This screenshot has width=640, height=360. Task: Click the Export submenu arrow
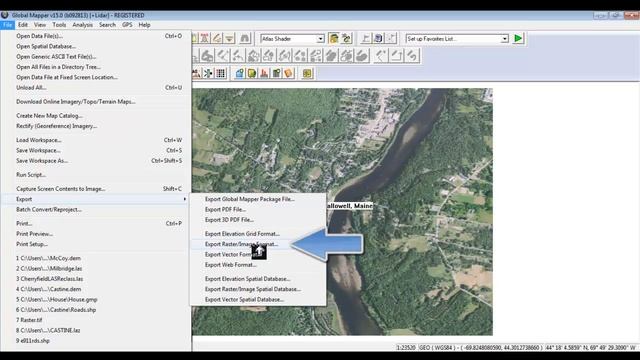click(184, 199)
